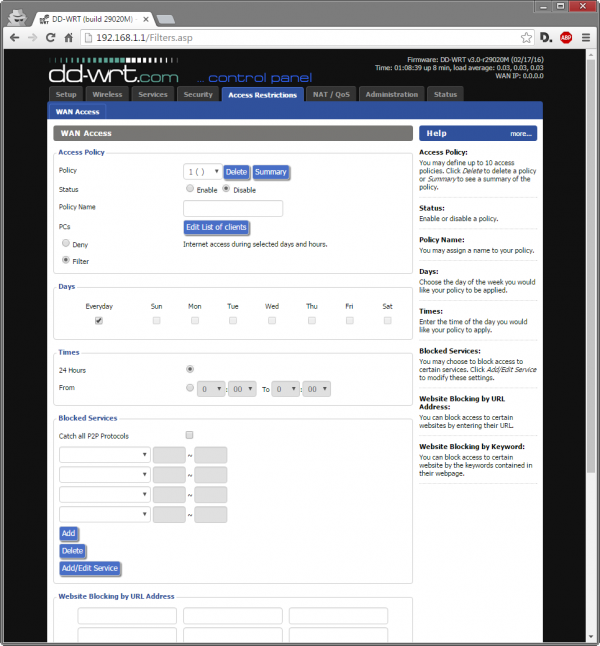Click the browser back arrow

pos(14,38)
